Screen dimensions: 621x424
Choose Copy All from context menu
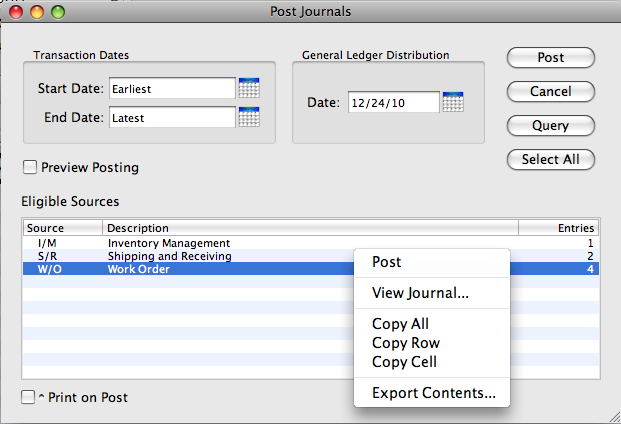click(400, 324)
